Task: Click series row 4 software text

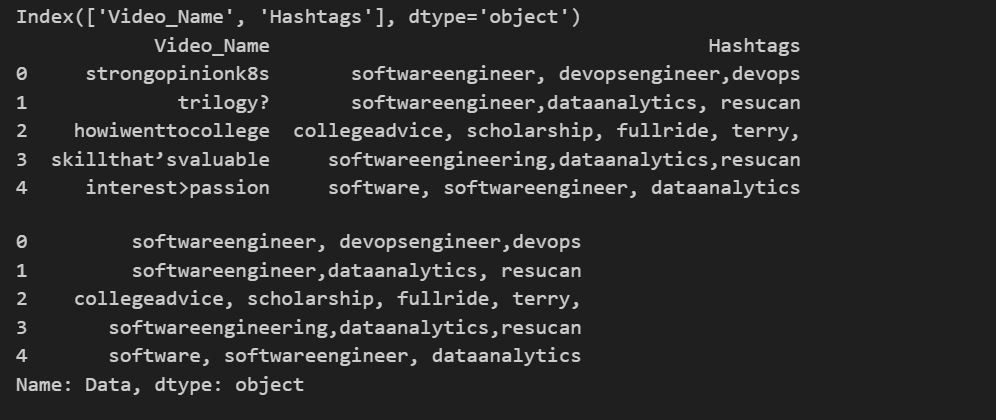Action: coord(154,356)
